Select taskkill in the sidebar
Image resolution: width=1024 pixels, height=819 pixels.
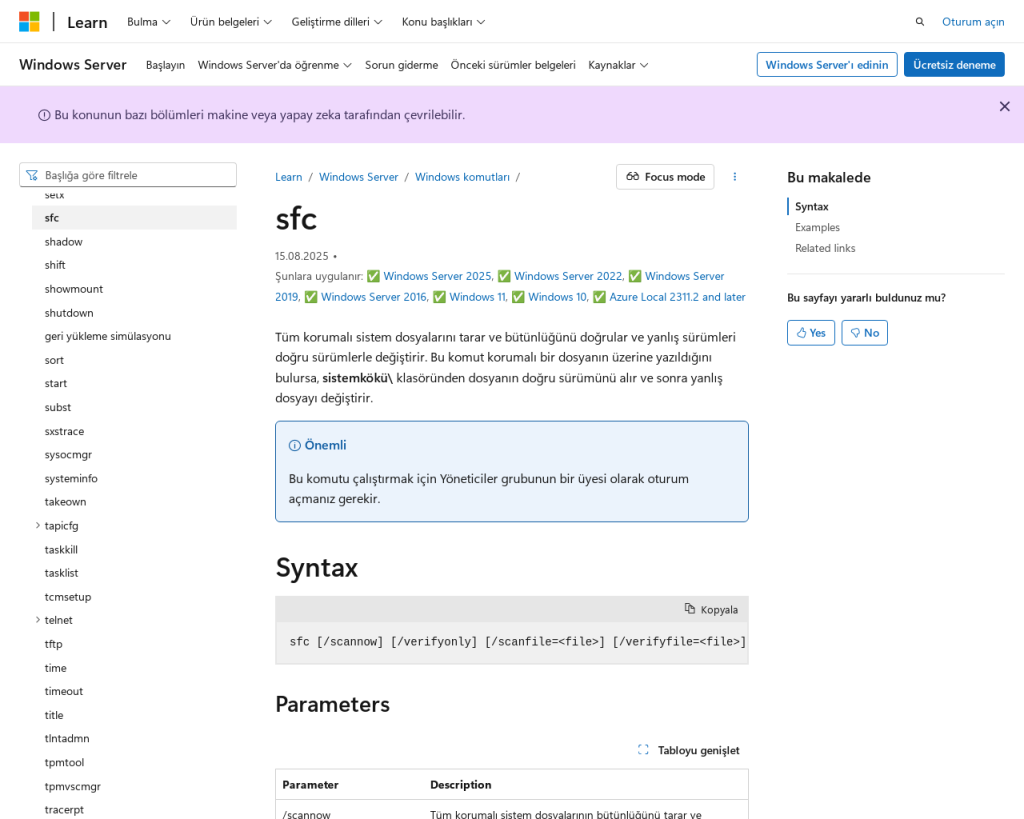click(x=61, y=550)
